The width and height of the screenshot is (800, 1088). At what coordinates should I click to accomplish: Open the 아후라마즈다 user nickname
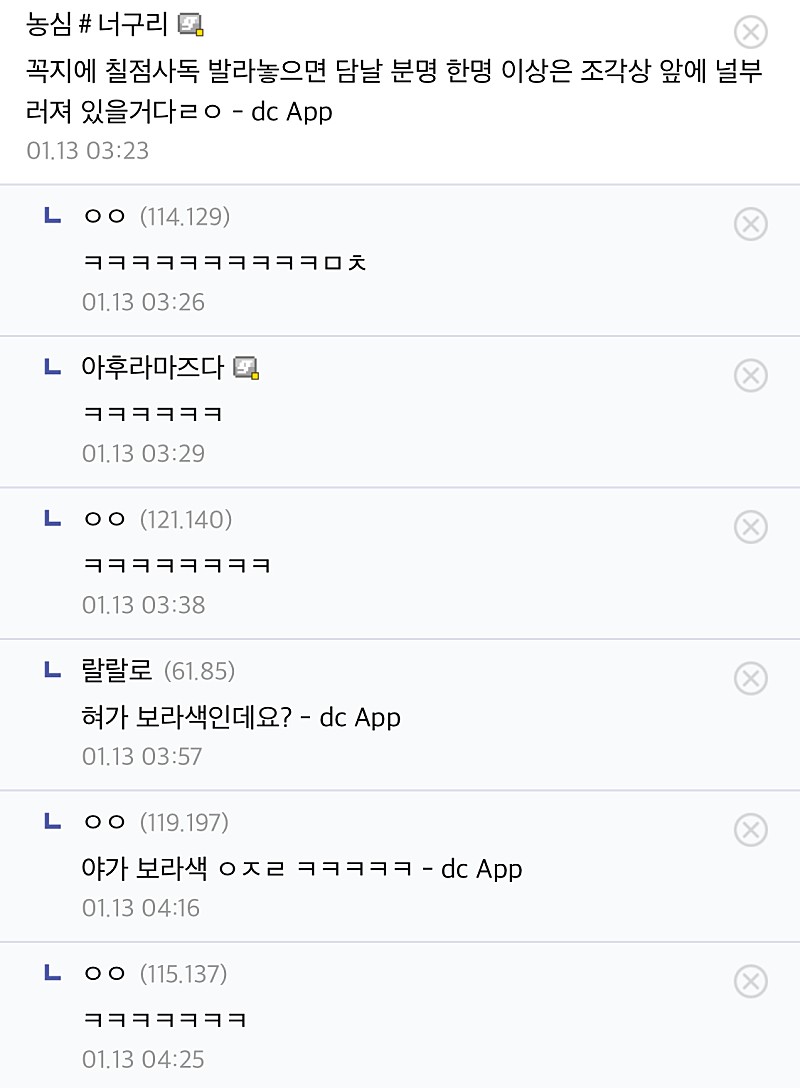[x=153, y=368]
